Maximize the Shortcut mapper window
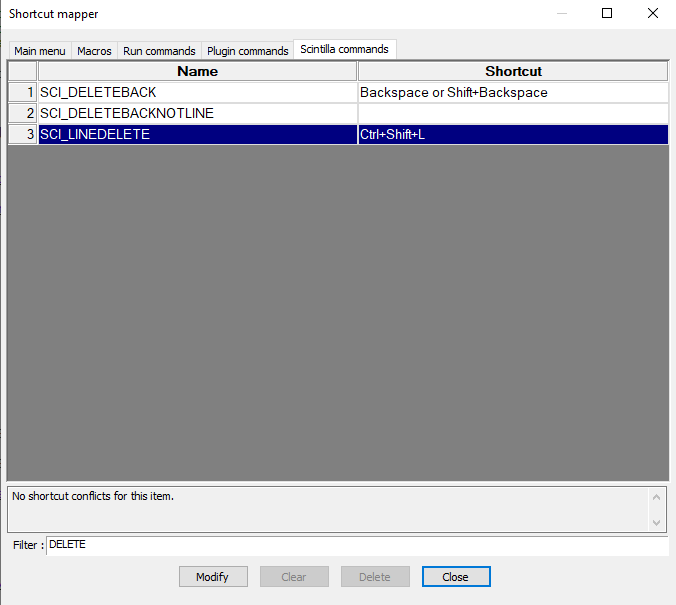676x605 pixels. (x=607, y=13)
